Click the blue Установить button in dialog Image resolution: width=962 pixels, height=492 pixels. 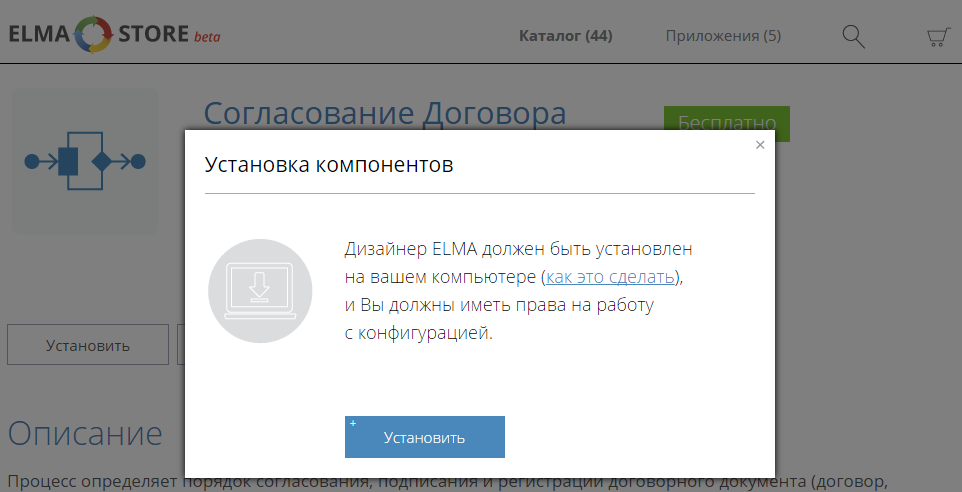(x=425, y=437)
